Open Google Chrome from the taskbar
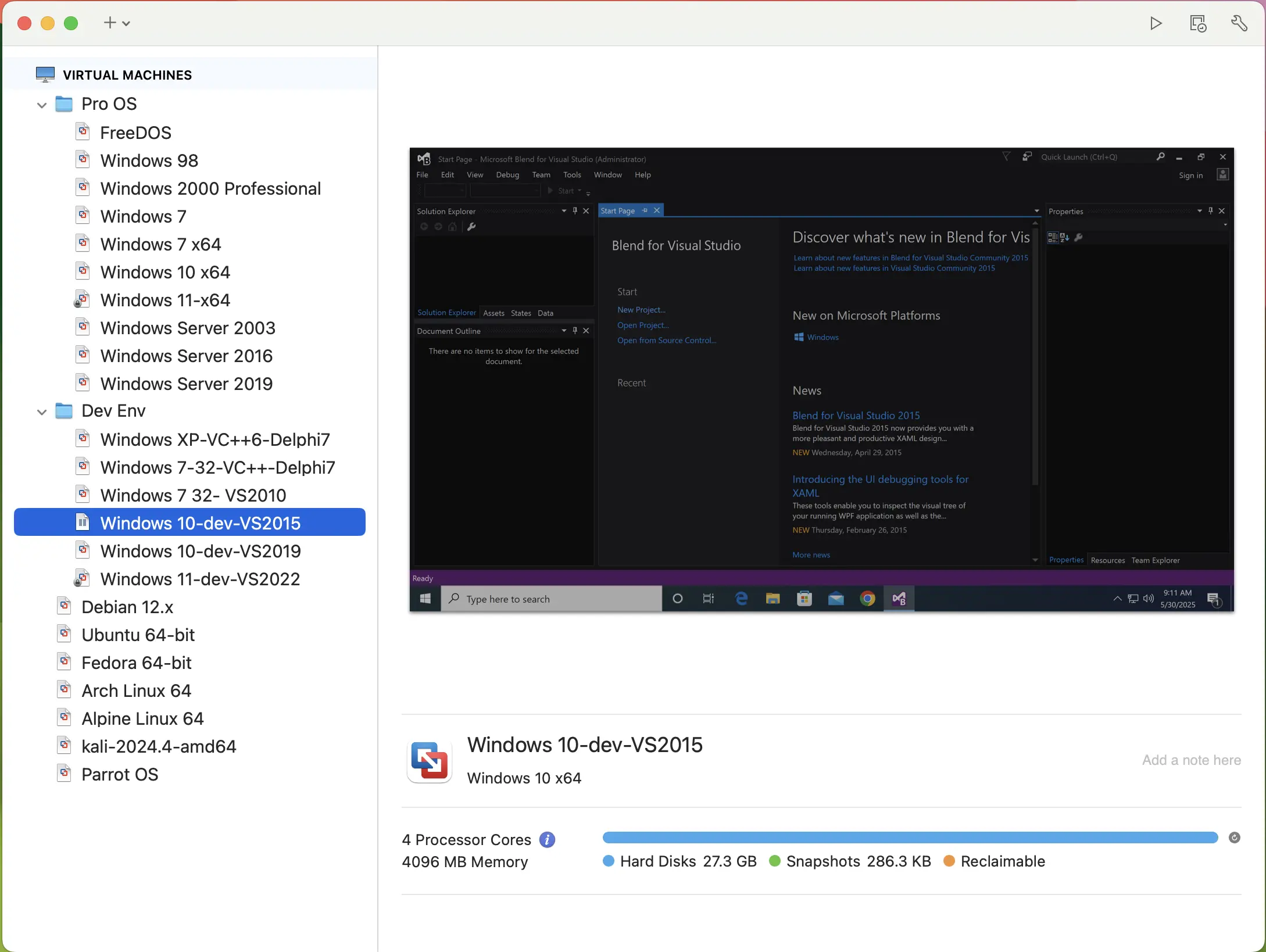Image resolution: width=1266 pixels, height=952 pixels. coord(867,599)
